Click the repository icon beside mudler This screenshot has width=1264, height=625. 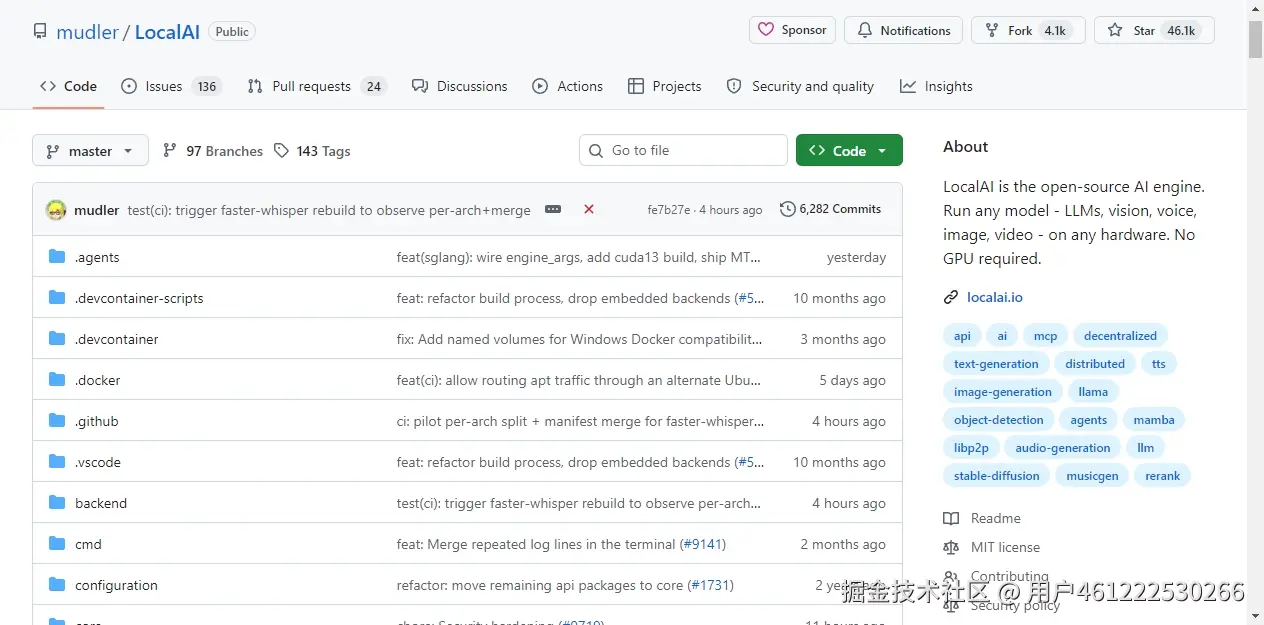(x=40, y=31)
